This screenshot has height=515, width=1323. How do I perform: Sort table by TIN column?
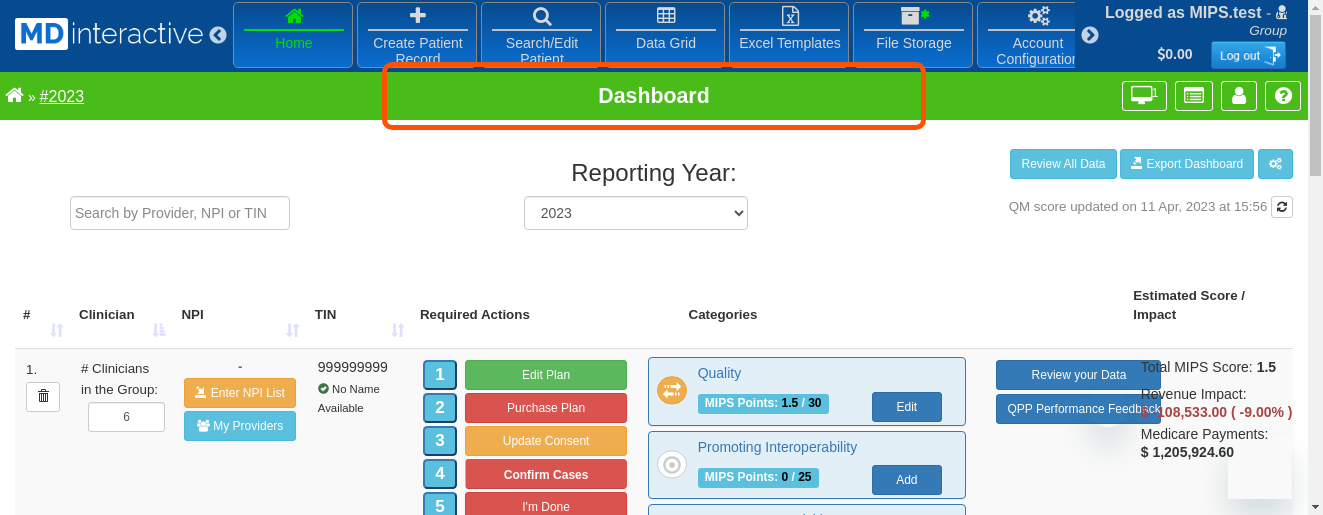(397, 330)
